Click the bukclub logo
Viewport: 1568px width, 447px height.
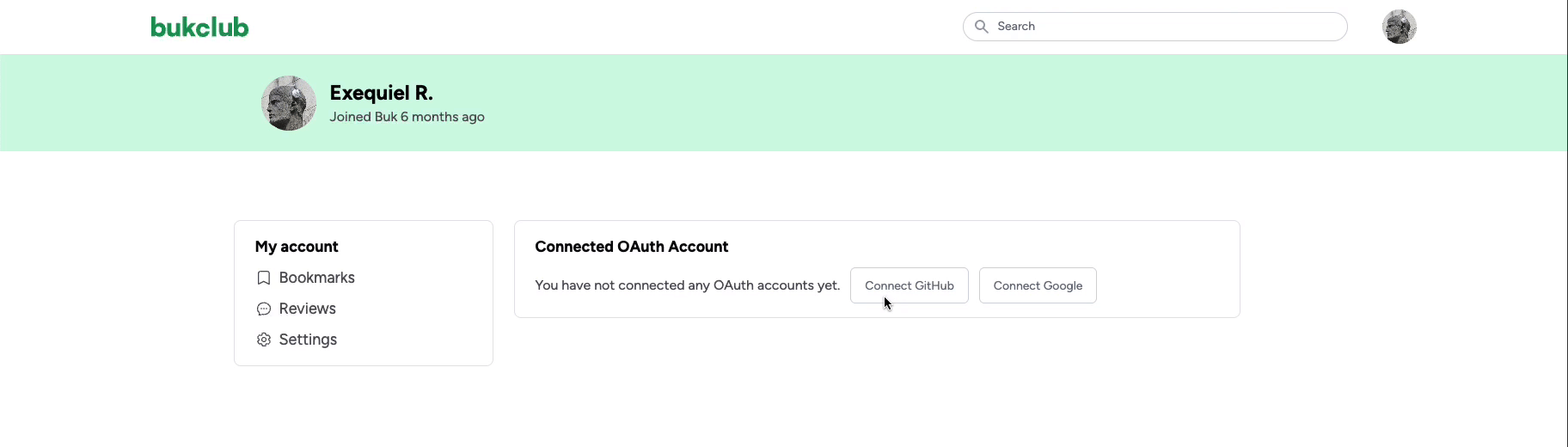pyautogui.click(x=199, y=28)
